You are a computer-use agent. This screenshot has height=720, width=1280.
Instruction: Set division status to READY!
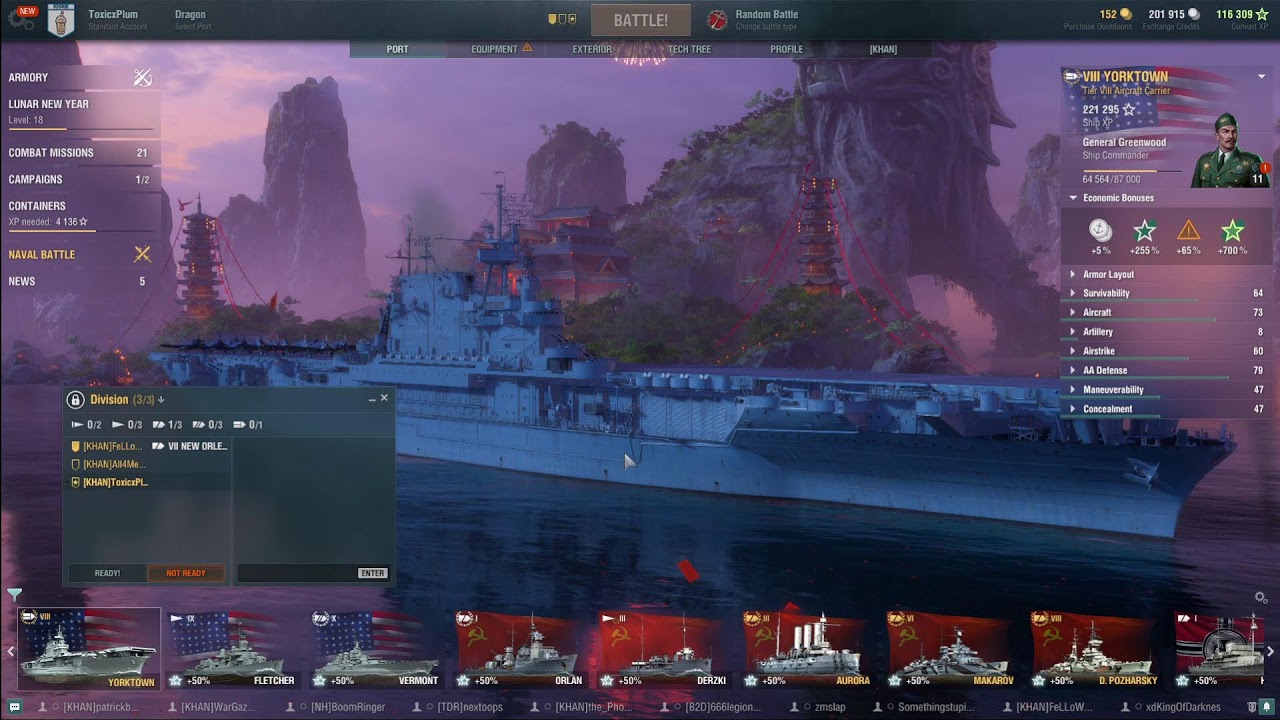point(107,573)
